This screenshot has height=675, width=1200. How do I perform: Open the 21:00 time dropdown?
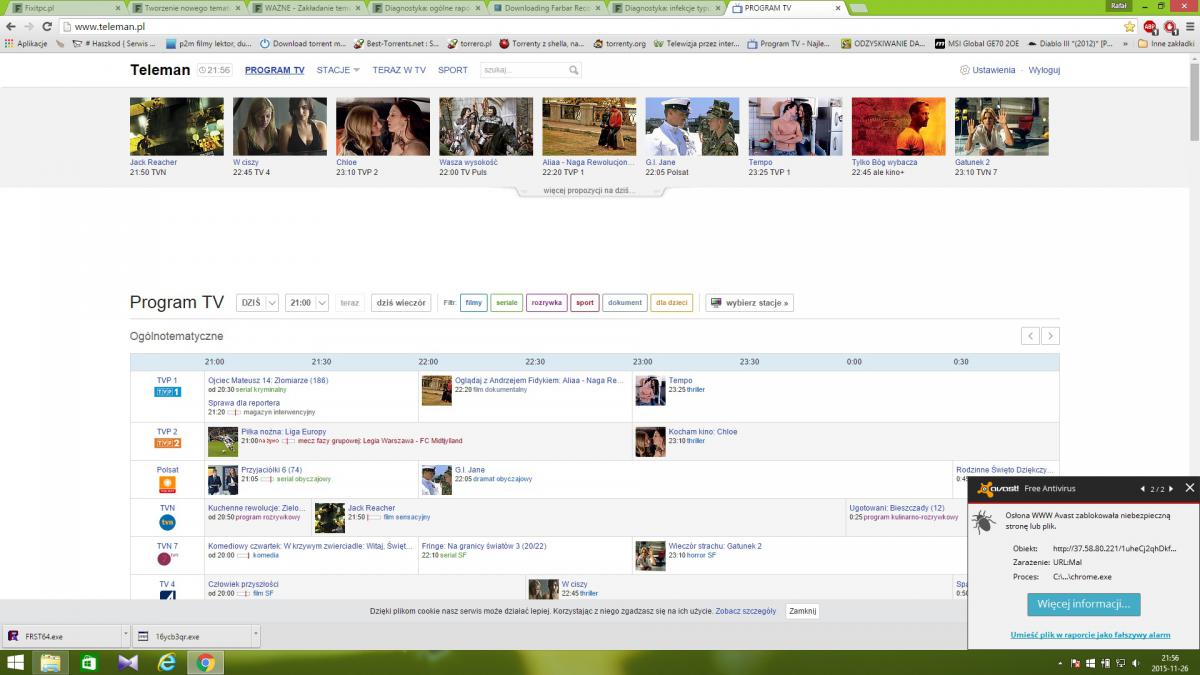point(307,302)
